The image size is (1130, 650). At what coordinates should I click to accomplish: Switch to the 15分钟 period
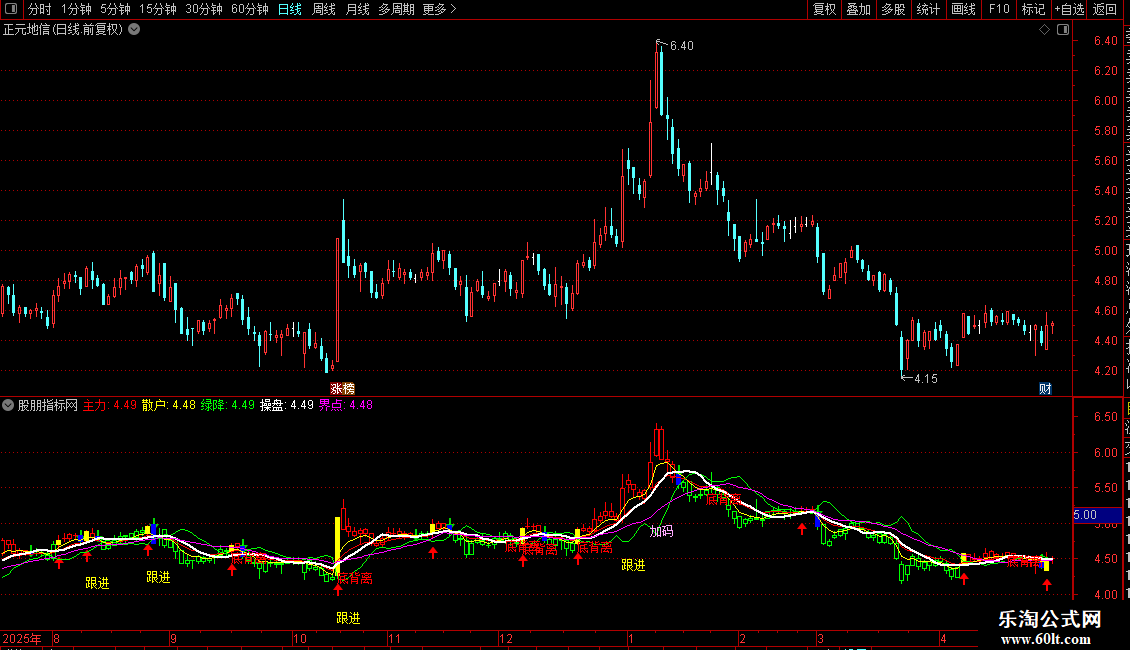coord(157,9)
